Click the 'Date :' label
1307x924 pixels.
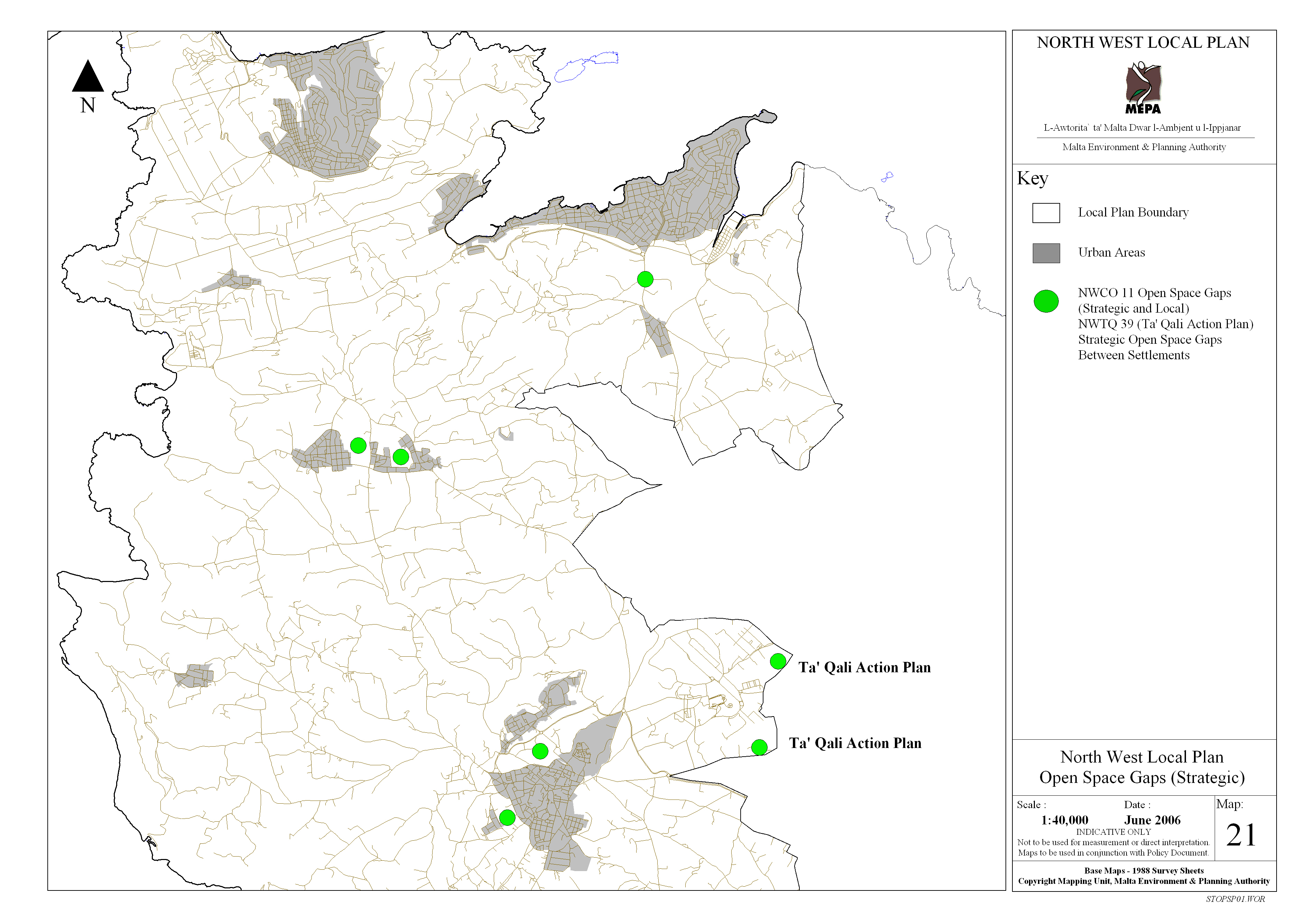(x=1137, y=804)
